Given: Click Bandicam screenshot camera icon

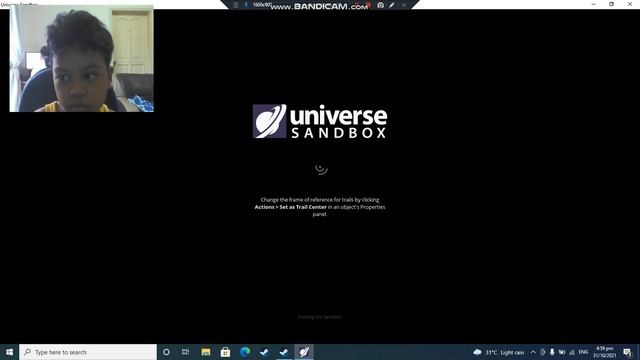Looking at the screenshot, I should pyautogui.click(x=380, y=5).
